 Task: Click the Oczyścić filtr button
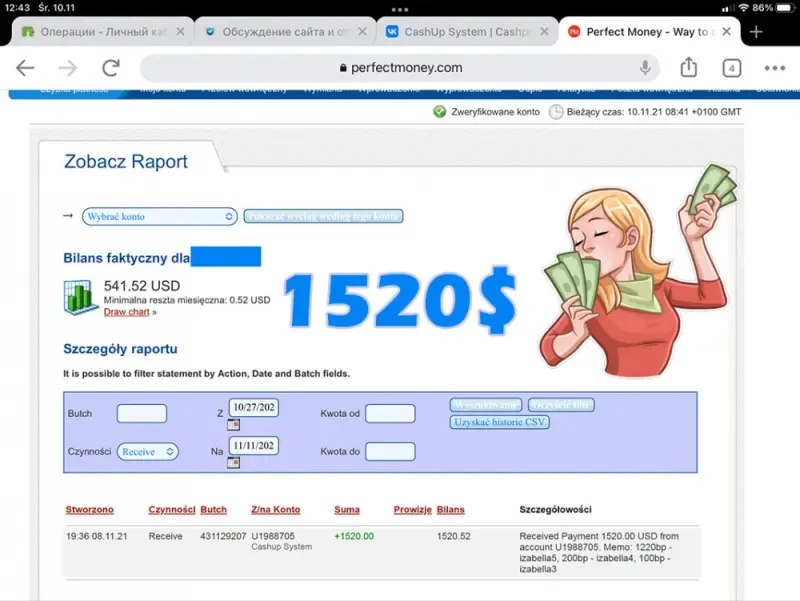[561, 405]
